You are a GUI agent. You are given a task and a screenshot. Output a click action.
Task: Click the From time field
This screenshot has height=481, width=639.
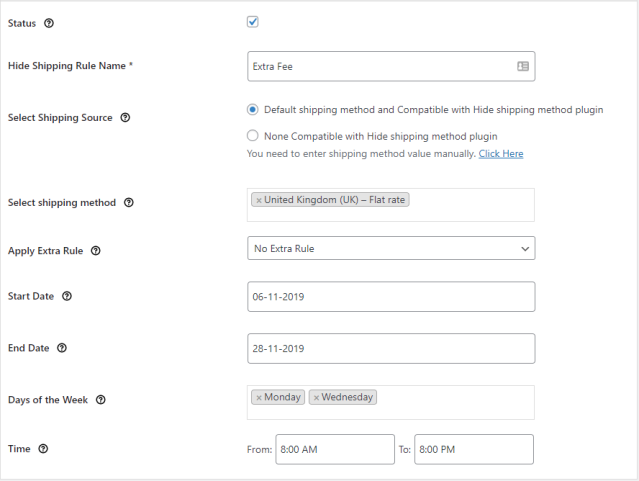pyautogui.click(x=334, y=450)
